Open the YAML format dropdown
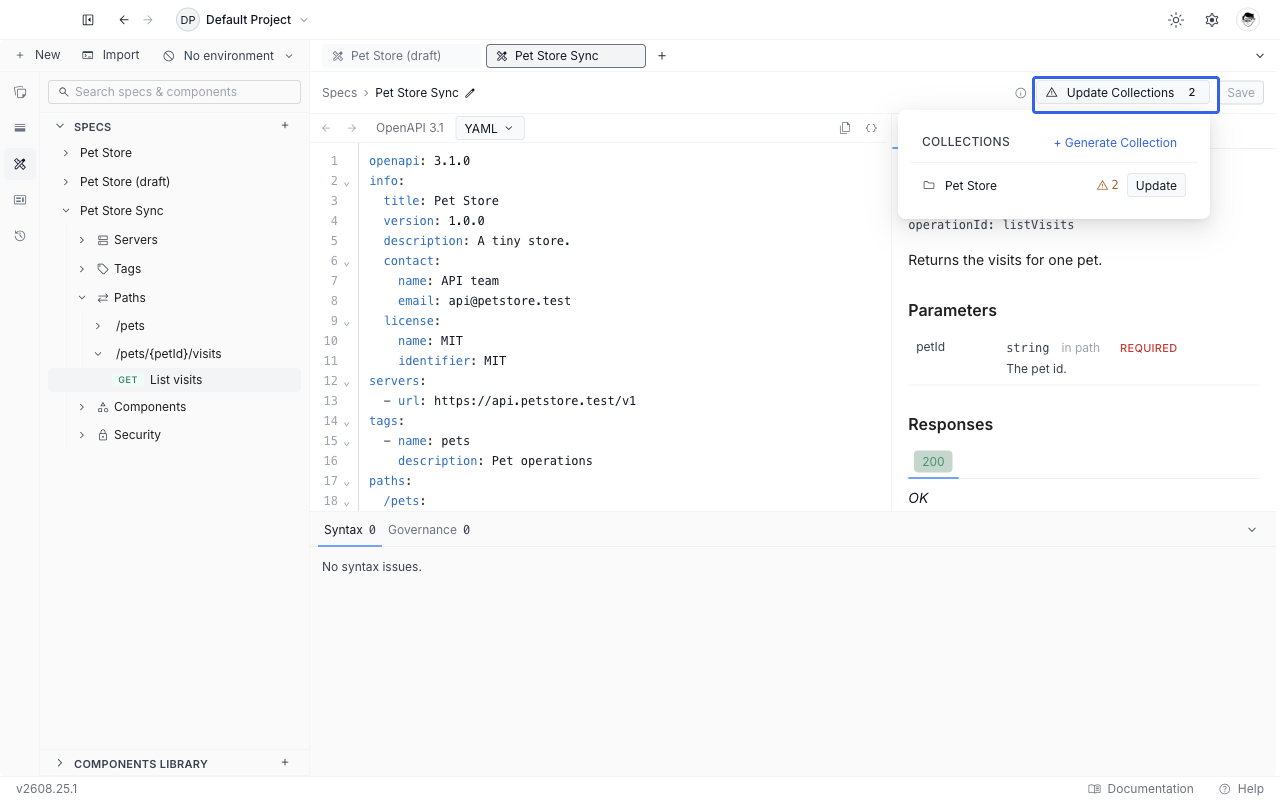 pos(490,128)
